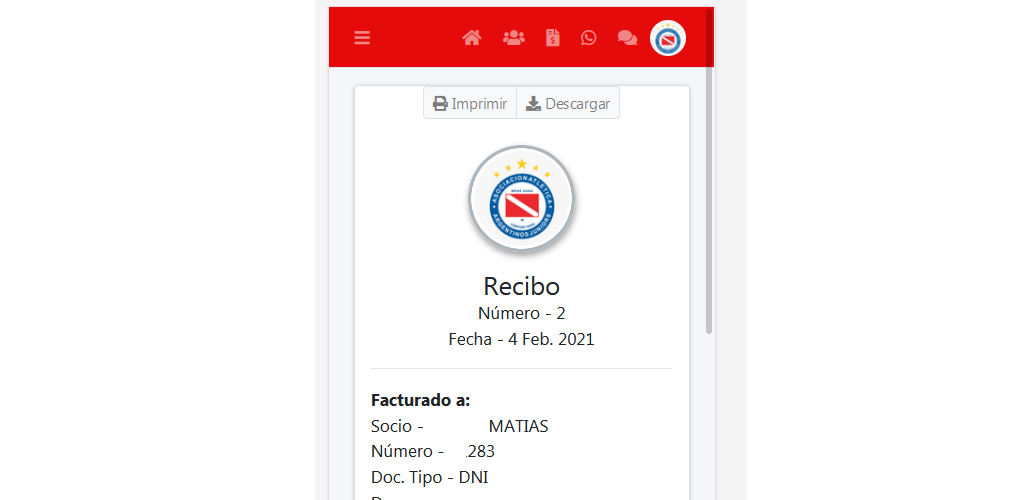Image resolution: width=1024 pixels, height=500 pixels.
Task: Open the hamburger menu icon
Action: pyautogui.click(x=362, y=38)
